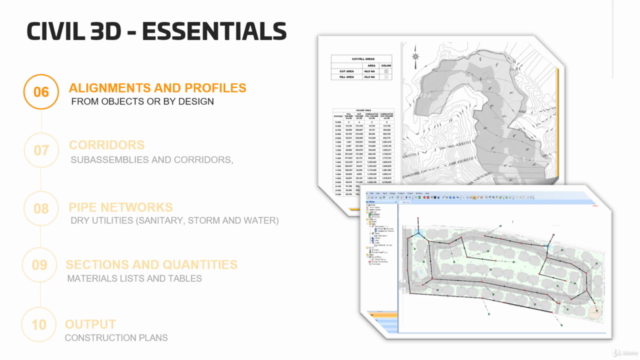The image size is (640, 360).
Task: Click the volume table on plan sheet
Action: click(363, 152)
